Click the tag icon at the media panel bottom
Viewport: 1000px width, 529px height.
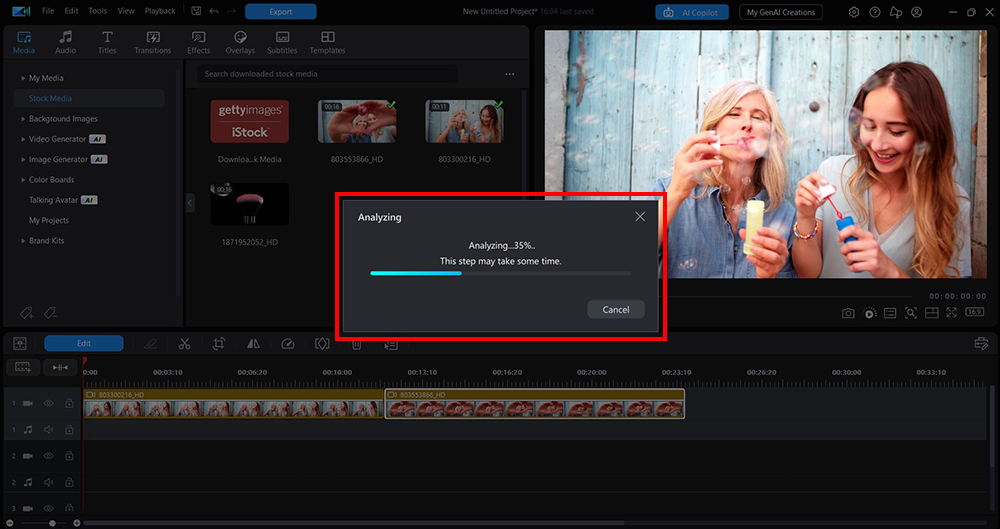tap(26, 313)
